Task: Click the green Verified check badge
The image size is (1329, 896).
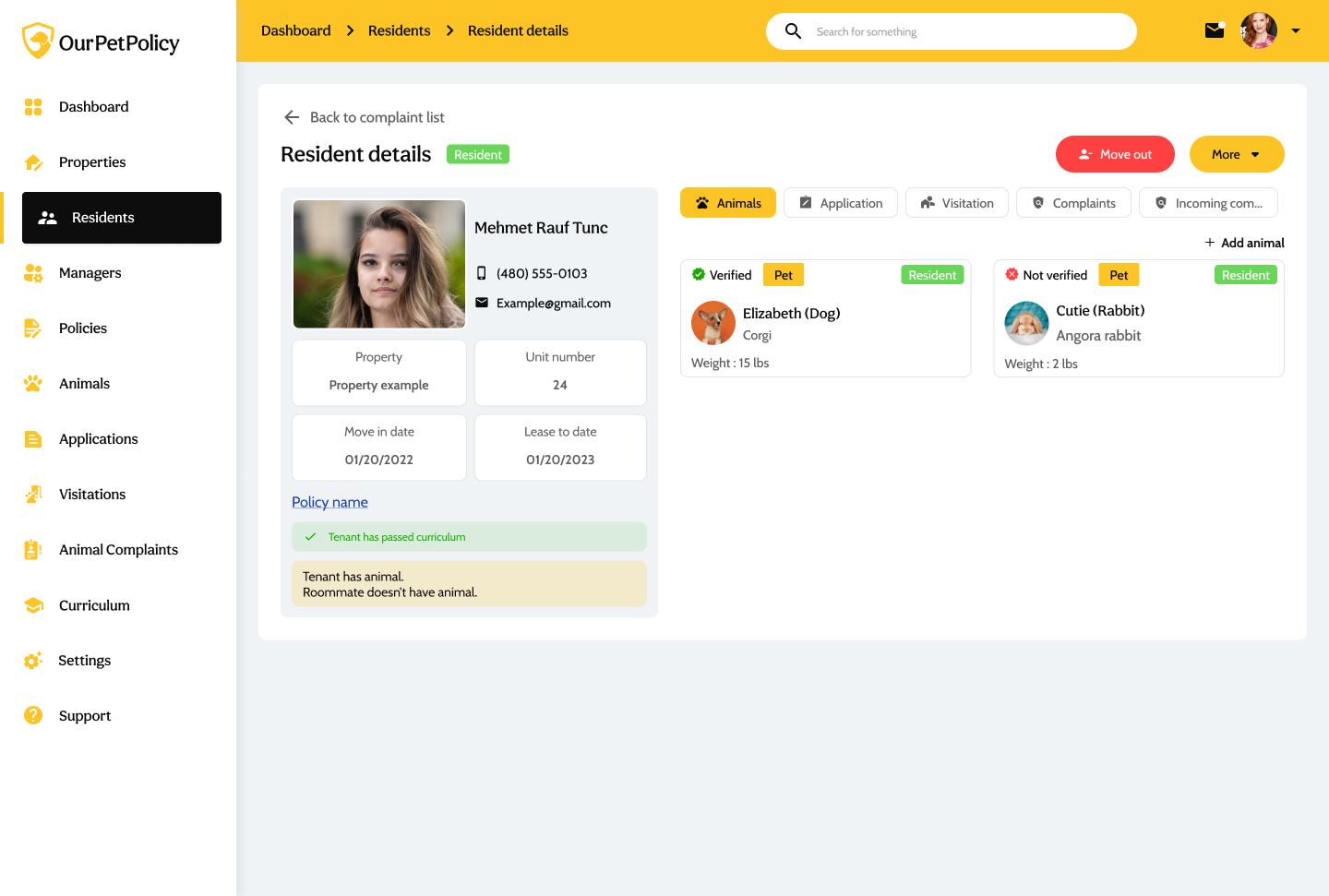Action: (699, 274)
